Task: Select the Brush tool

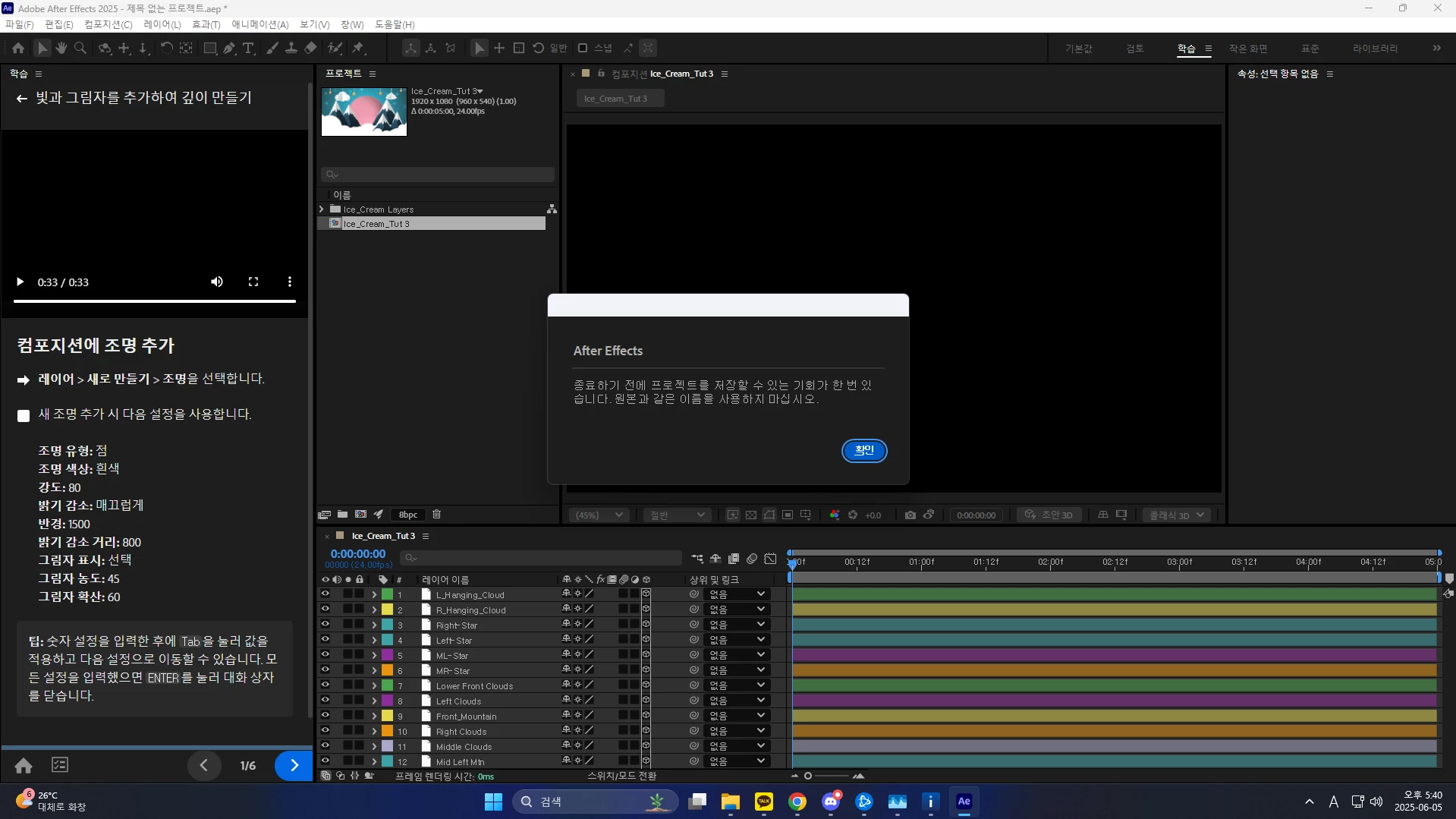Action: click(x=272, y=48)
